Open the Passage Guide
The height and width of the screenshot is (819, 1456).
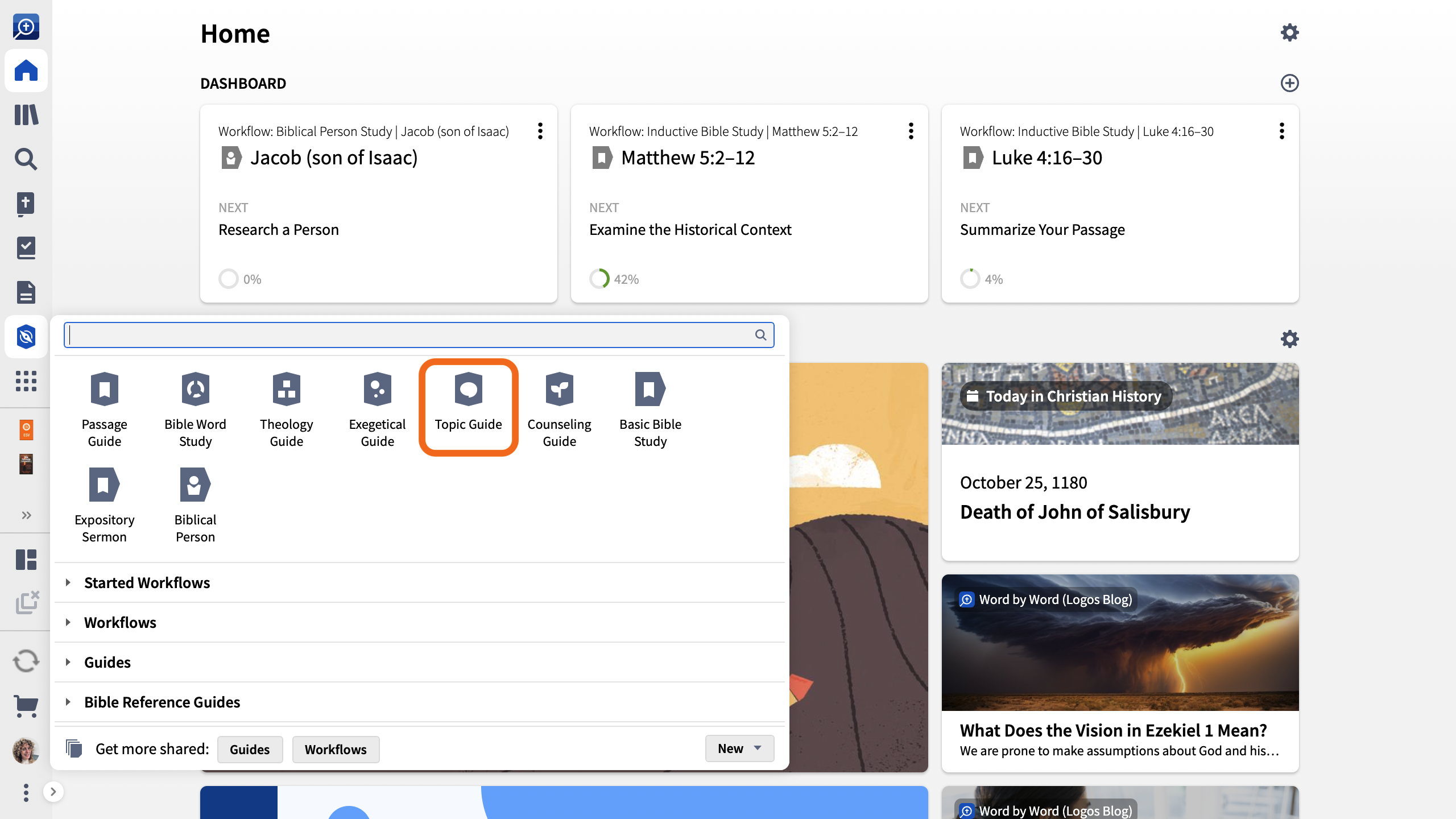tap(105, 409)
